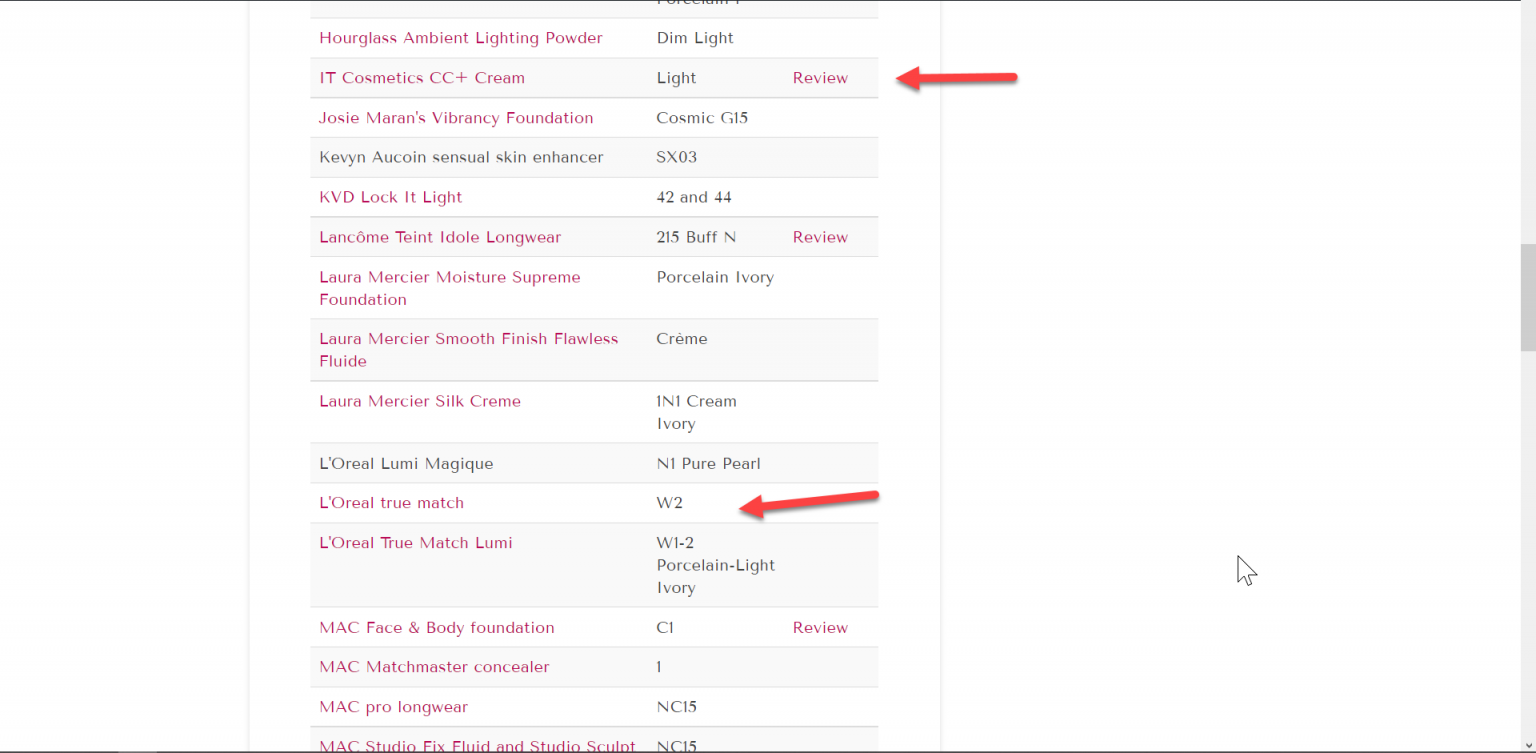This screenshot has width=1536, height=753.
Task: Open the MAC Face & Body foundation link
Action: [436, 627]
